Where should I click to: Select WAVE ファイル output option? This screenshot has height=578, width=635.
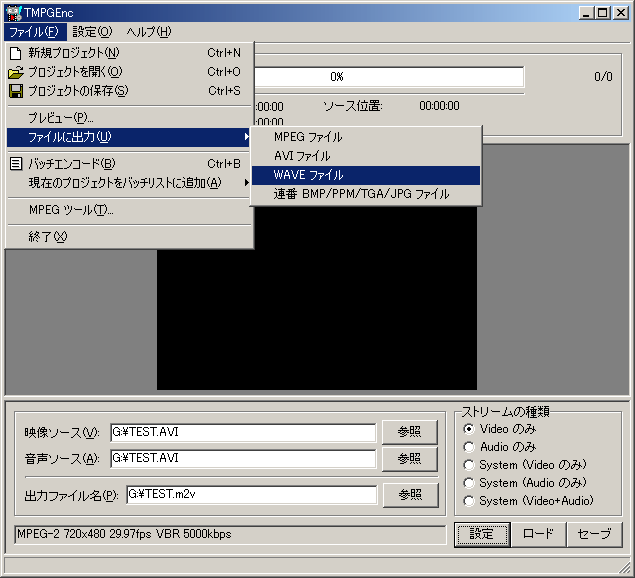pos(366,175)
